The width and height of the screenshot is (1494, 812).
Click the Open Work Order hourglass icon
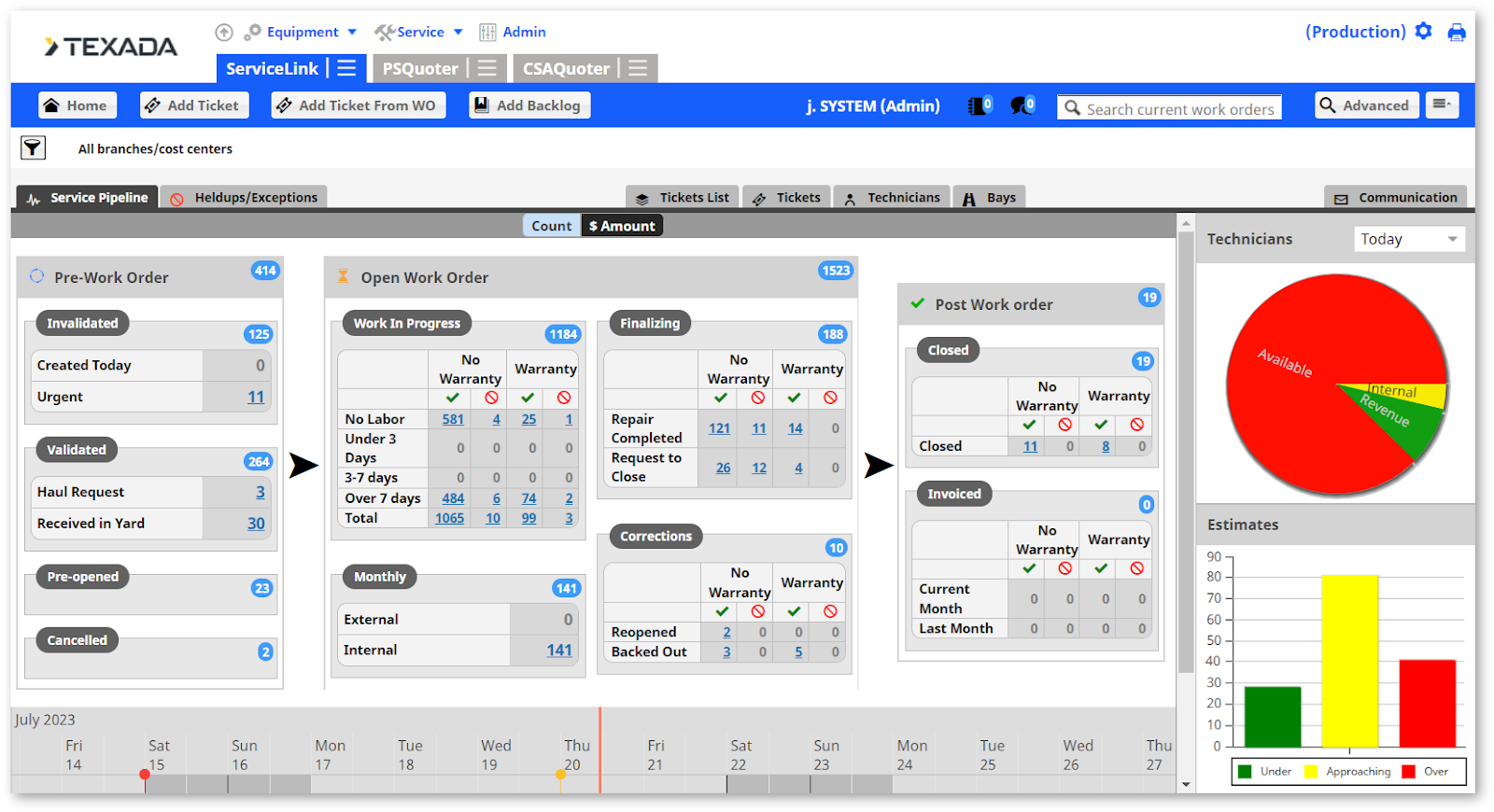[x=343, y=276]
